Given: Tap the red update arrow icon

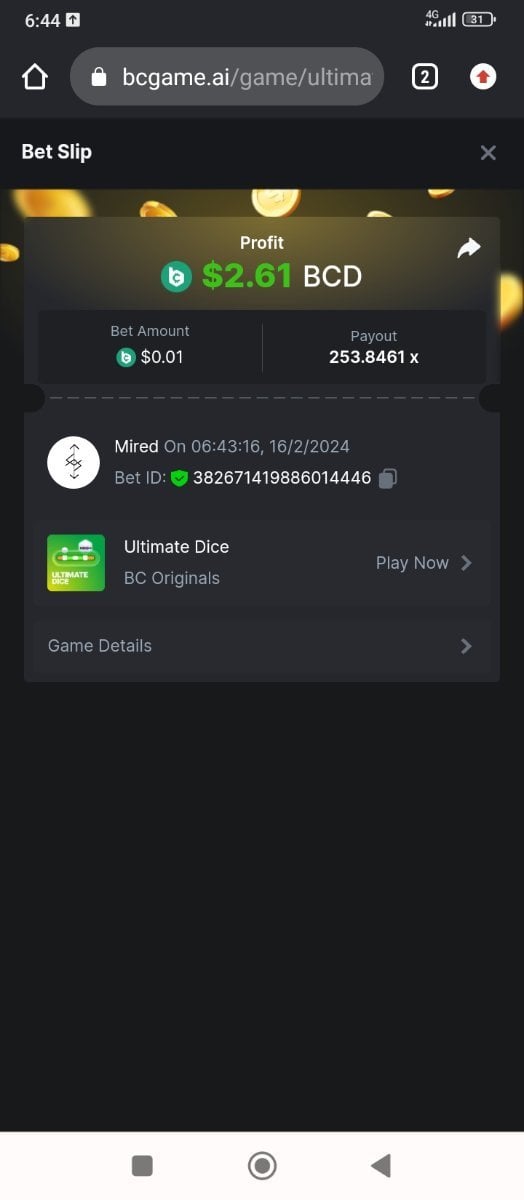Looking at the screenshot, I should (x=483, y=77).
